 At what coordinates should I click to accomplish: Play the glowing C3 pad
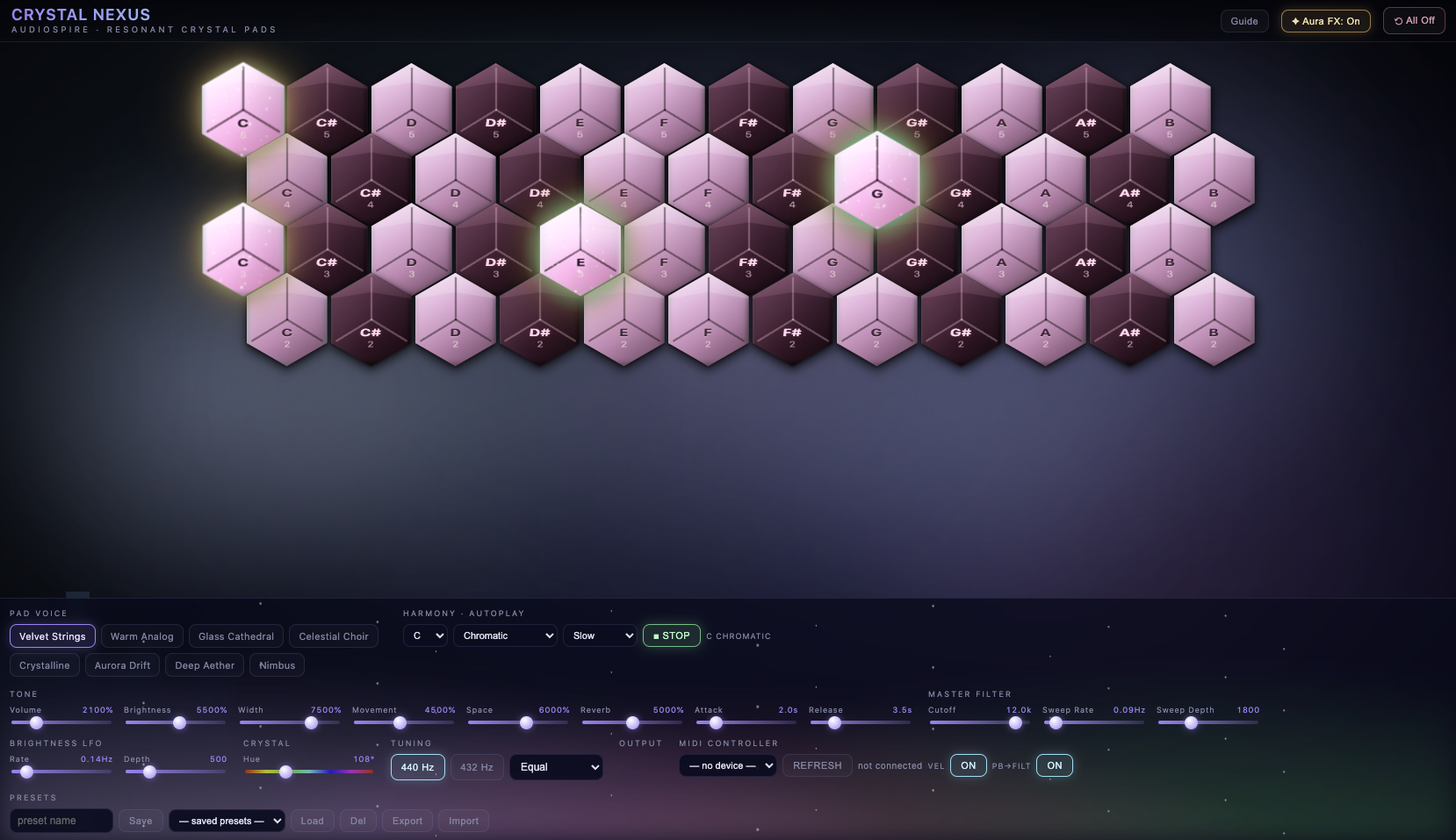point(243,249)
